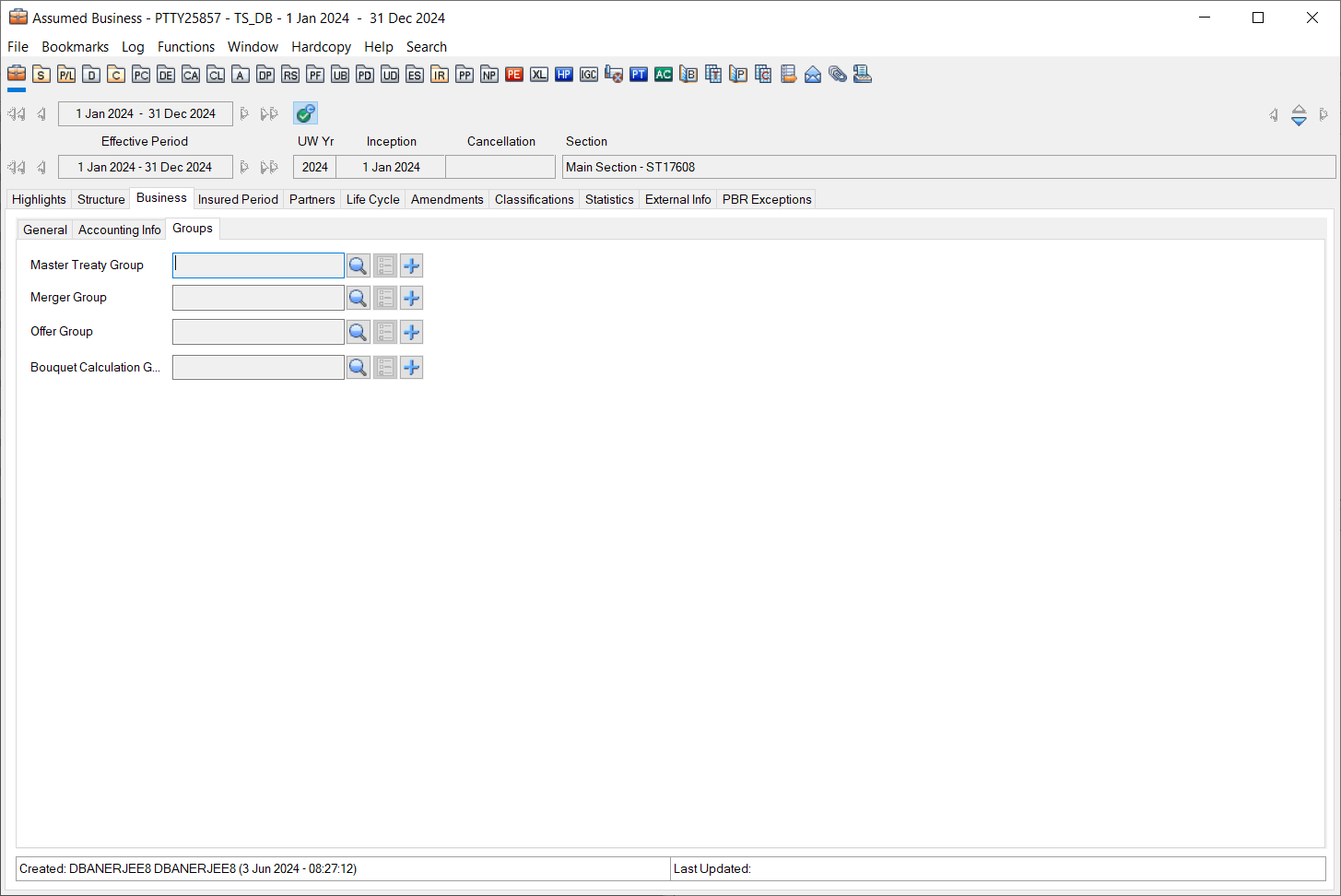Open the Functions menu
This screenshot has height=896, width=1341.
tap(185, 47)
